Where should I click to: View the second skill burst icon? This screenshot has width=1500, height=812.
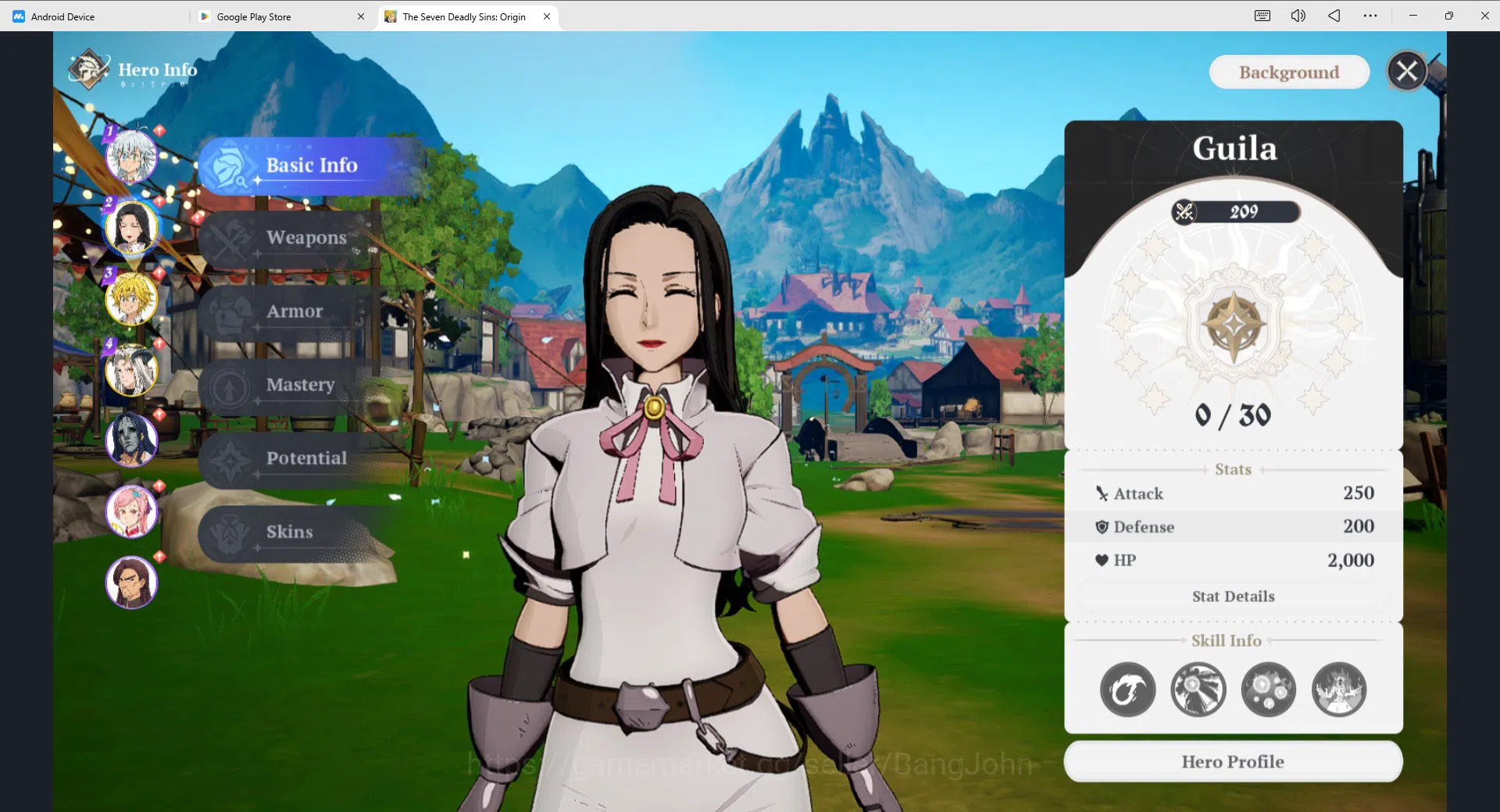(1198, 689)
